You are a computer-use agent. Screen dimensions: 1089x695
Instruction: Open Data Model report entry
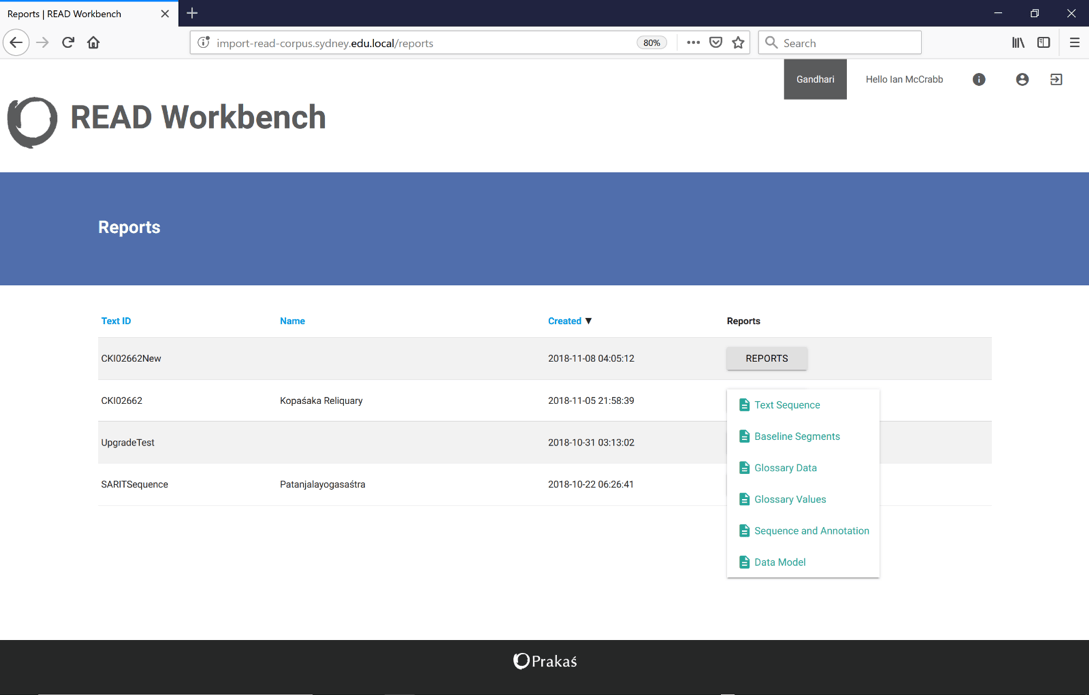pos(780,562)
